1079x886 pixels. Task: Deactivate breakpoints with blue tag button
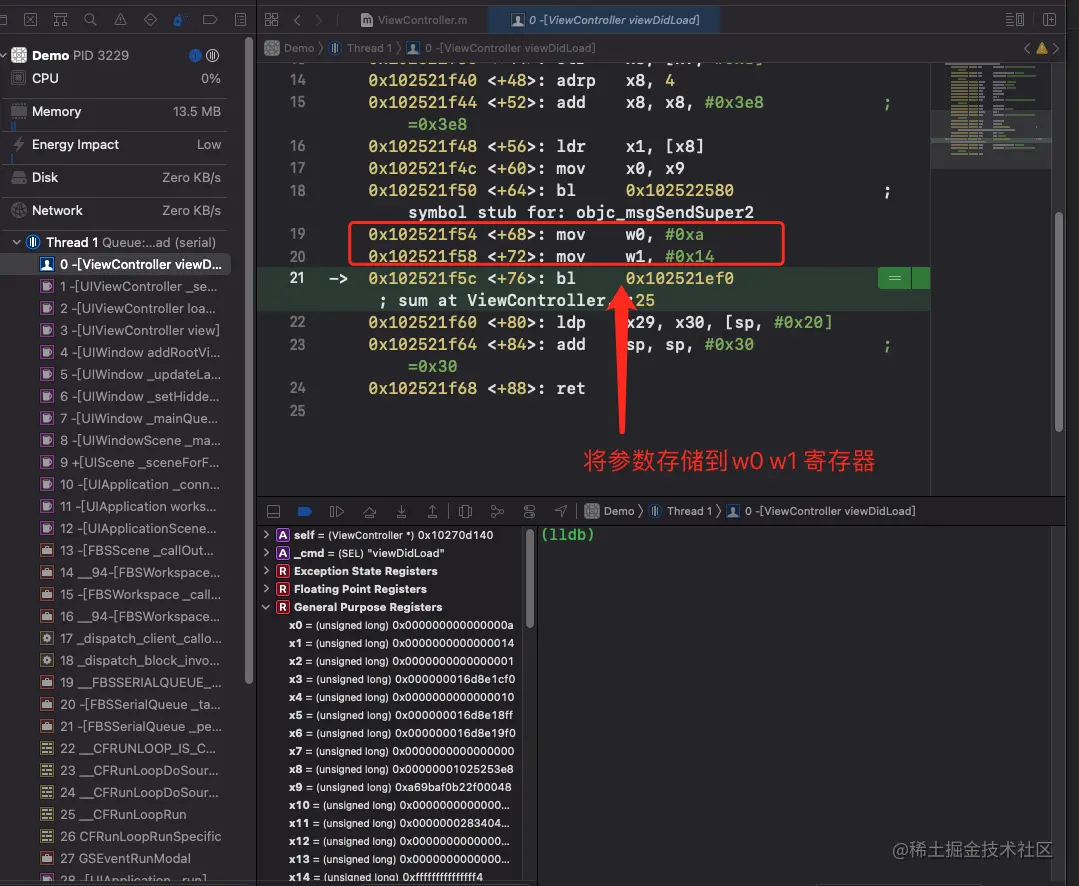coord(305,511)
